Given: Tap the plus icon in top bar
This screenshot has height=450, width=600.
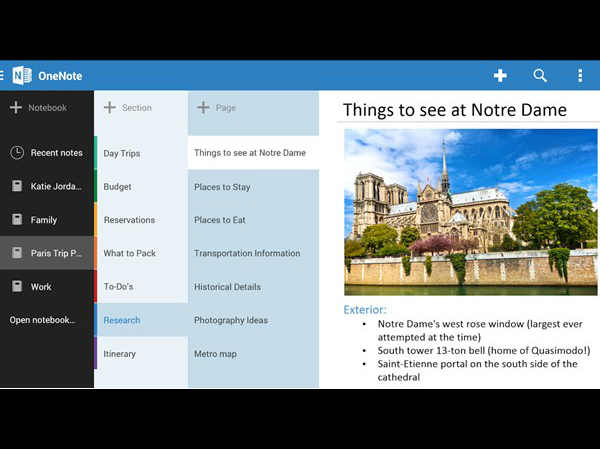Looking at the screenshot, I should pyautogui.click(x=500, y=76).
